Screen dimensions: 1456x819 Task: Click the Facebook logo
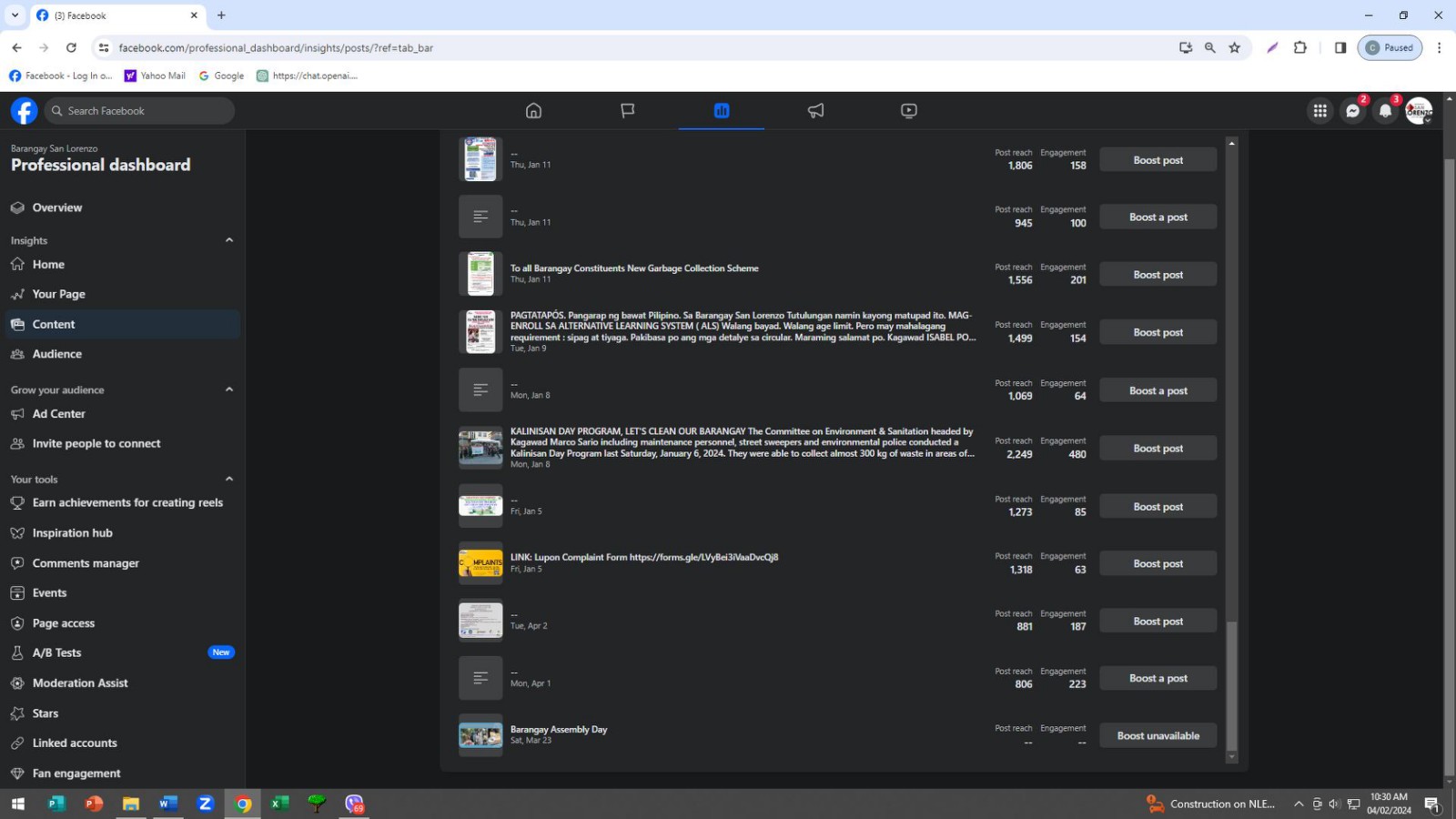24,111
